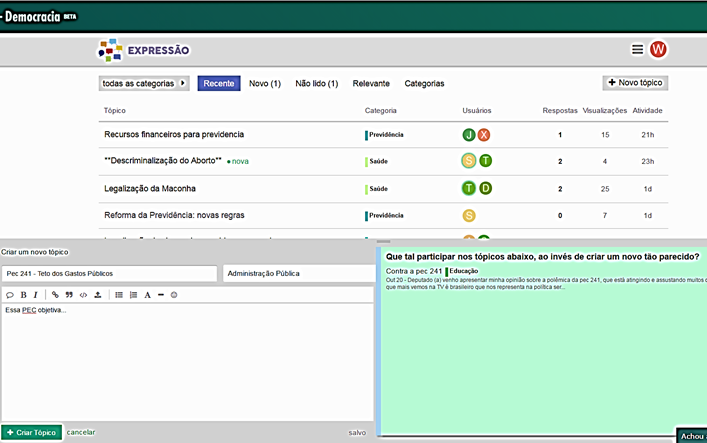Click the Bold formatting icon in editor
Screen dimensions: 707x443
pos(23,295)
